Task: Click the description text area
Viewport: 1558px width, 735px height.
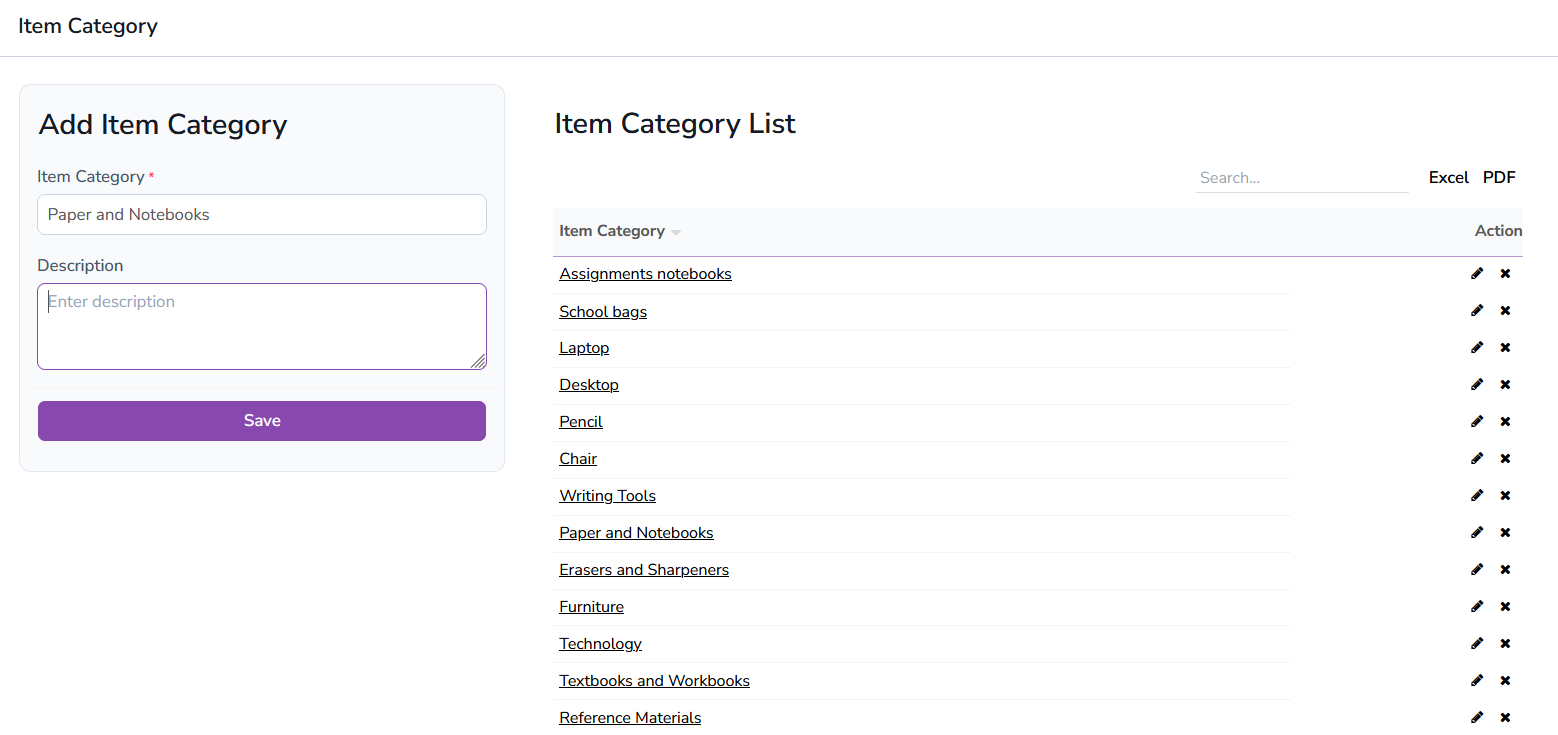Action: coord(261,326)
